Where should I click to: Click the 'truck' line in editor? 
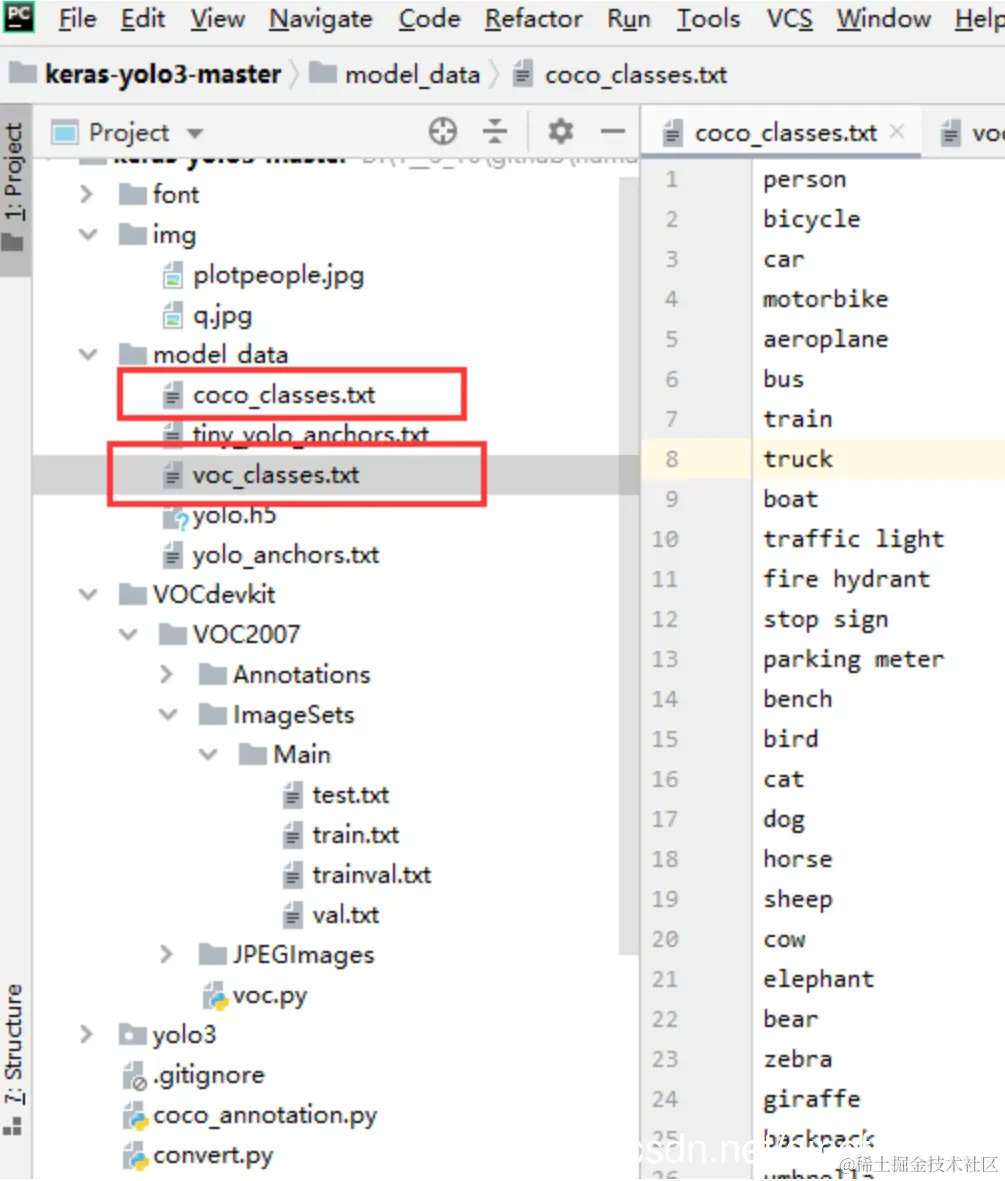(797, 459)
